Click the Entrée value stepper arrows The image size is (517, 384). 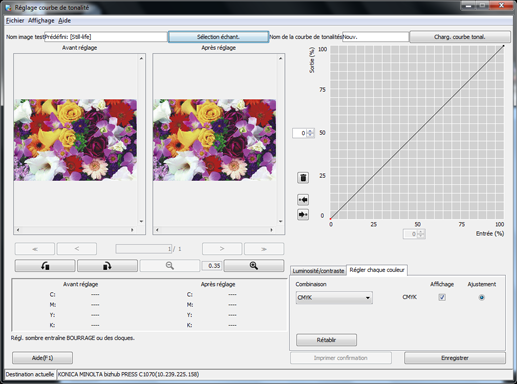421,234
